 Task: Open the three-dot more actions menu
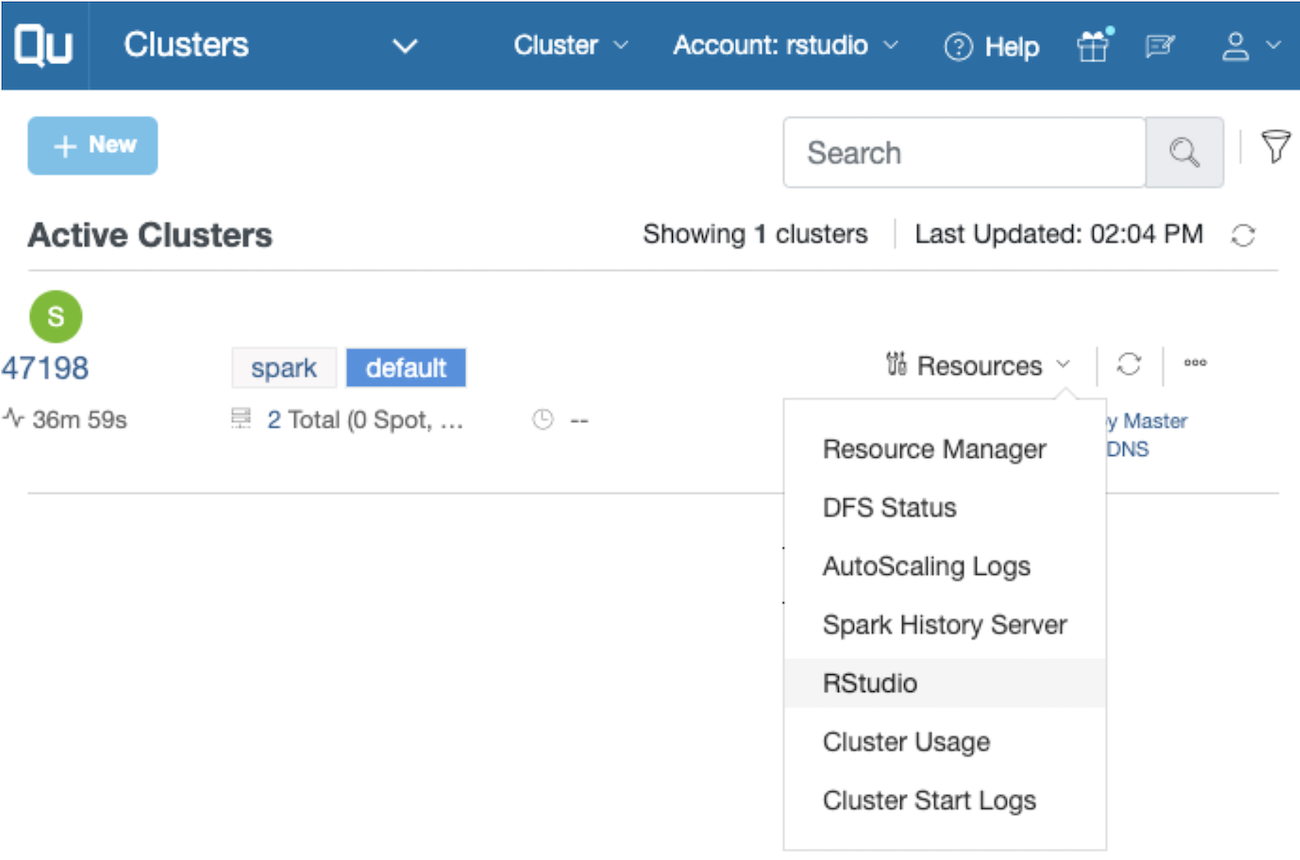(1195, 364)
